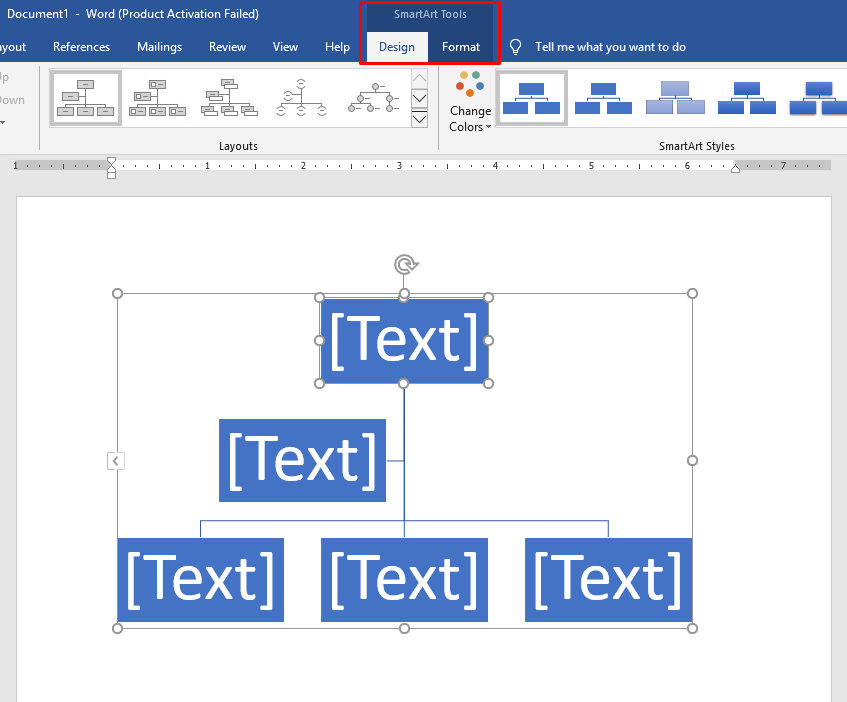
Task: Click the top-left corner handle of the SmartArt frame
Action: [x=117, y=294]
